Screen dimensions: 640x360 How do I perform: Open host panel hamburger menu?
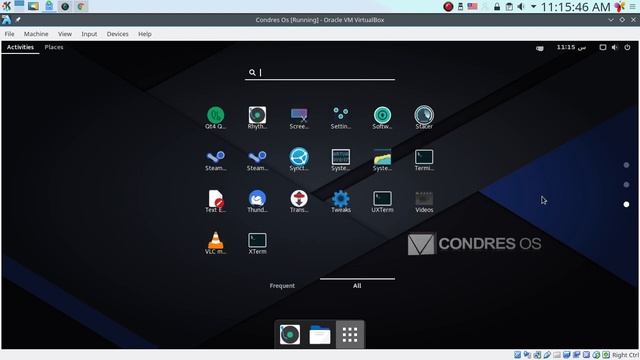pos(633,7)
